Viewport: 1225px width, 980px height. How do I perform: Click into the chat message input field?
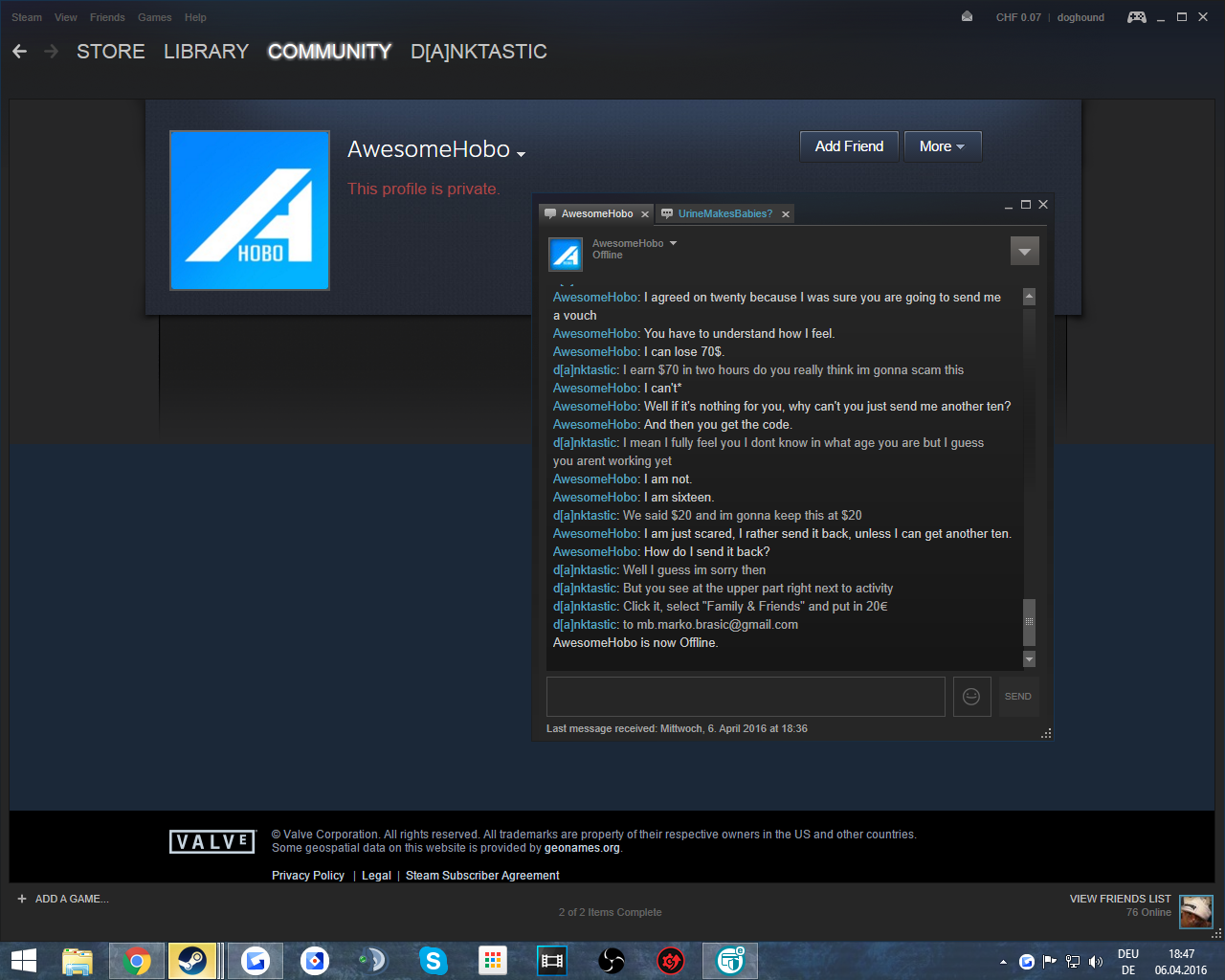pyautogui.click(x=746, y=697)
